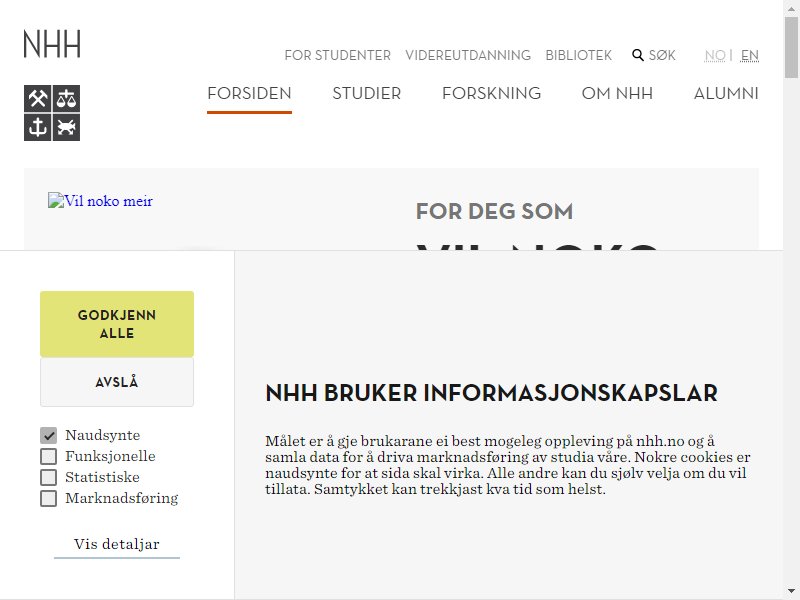Click the Funksjonelle label text

coord(110,456)
